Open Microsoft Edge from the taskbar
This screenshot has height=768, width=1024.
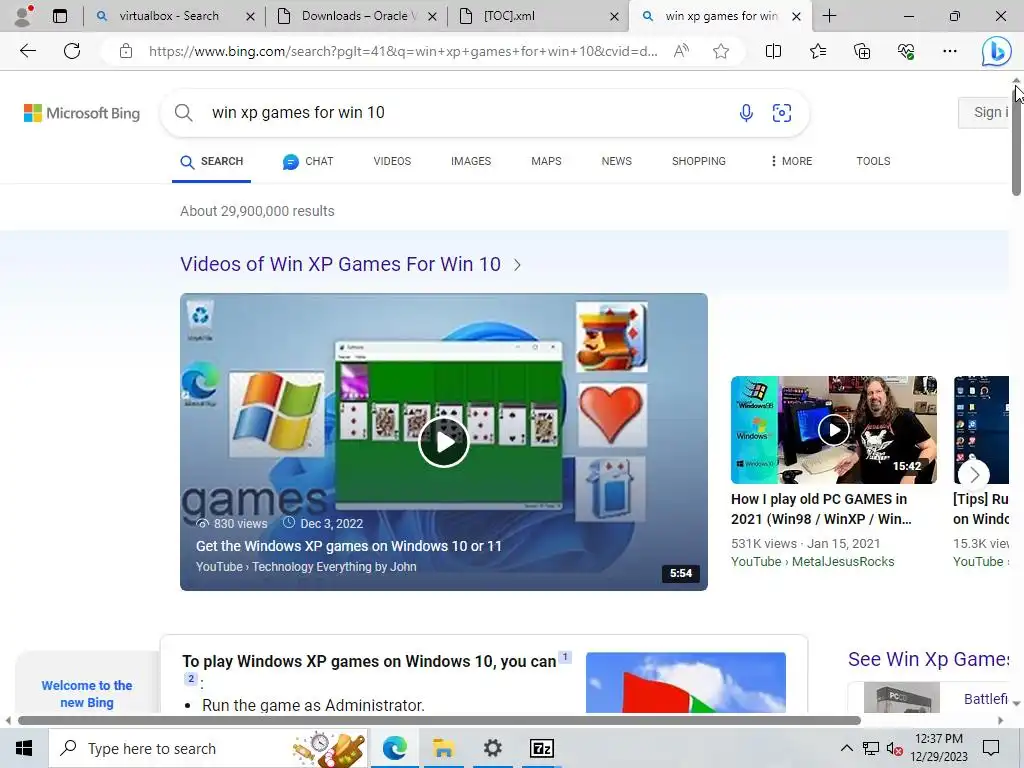(394, 748)
